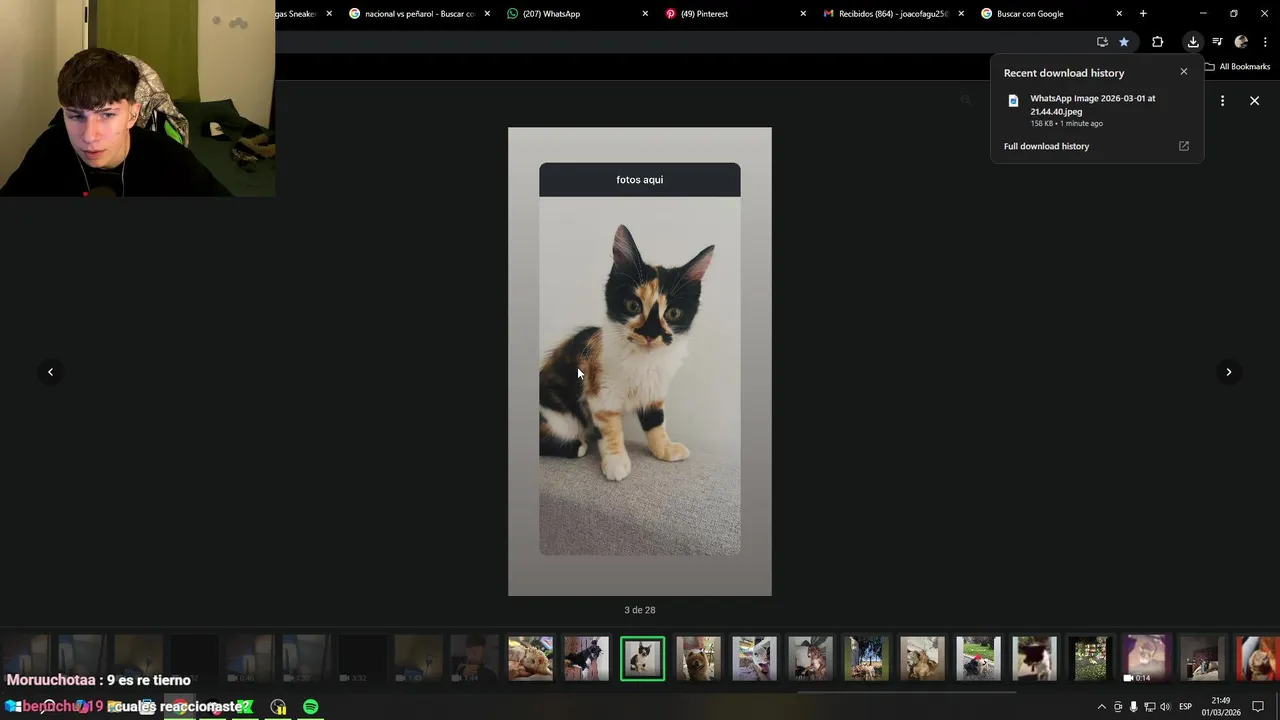The image size is (1280, 720).
Task: Close the Buscar con Google tab
Action: [x=1119, y=14]
